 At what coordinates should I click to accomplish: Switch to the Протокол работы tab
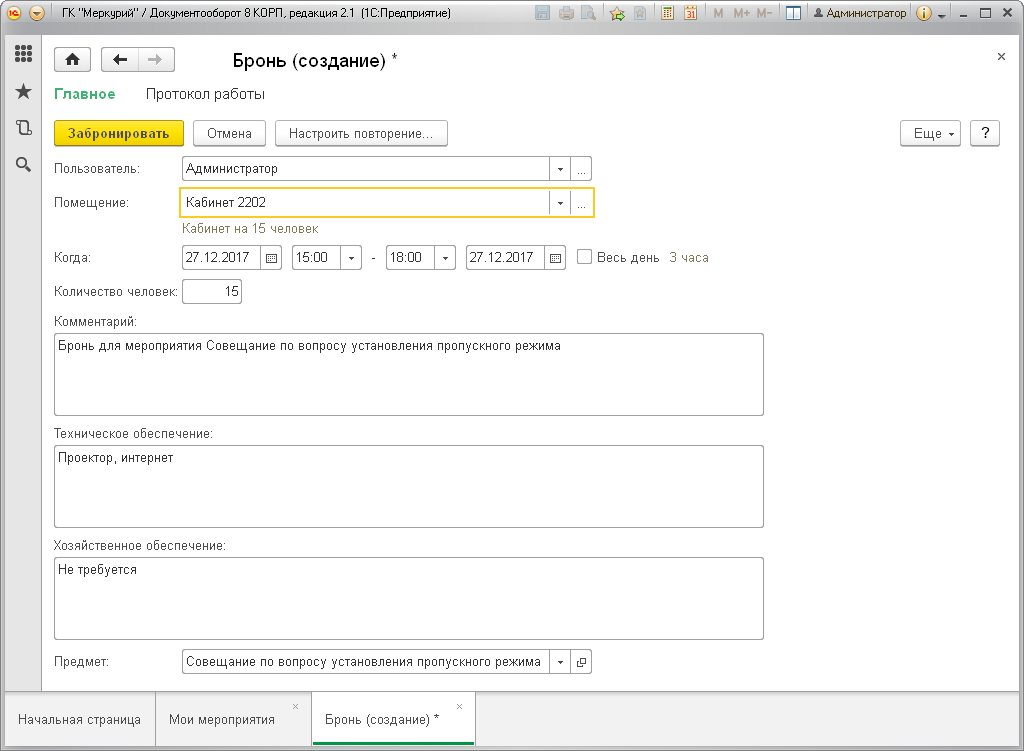tap(205, 94)
